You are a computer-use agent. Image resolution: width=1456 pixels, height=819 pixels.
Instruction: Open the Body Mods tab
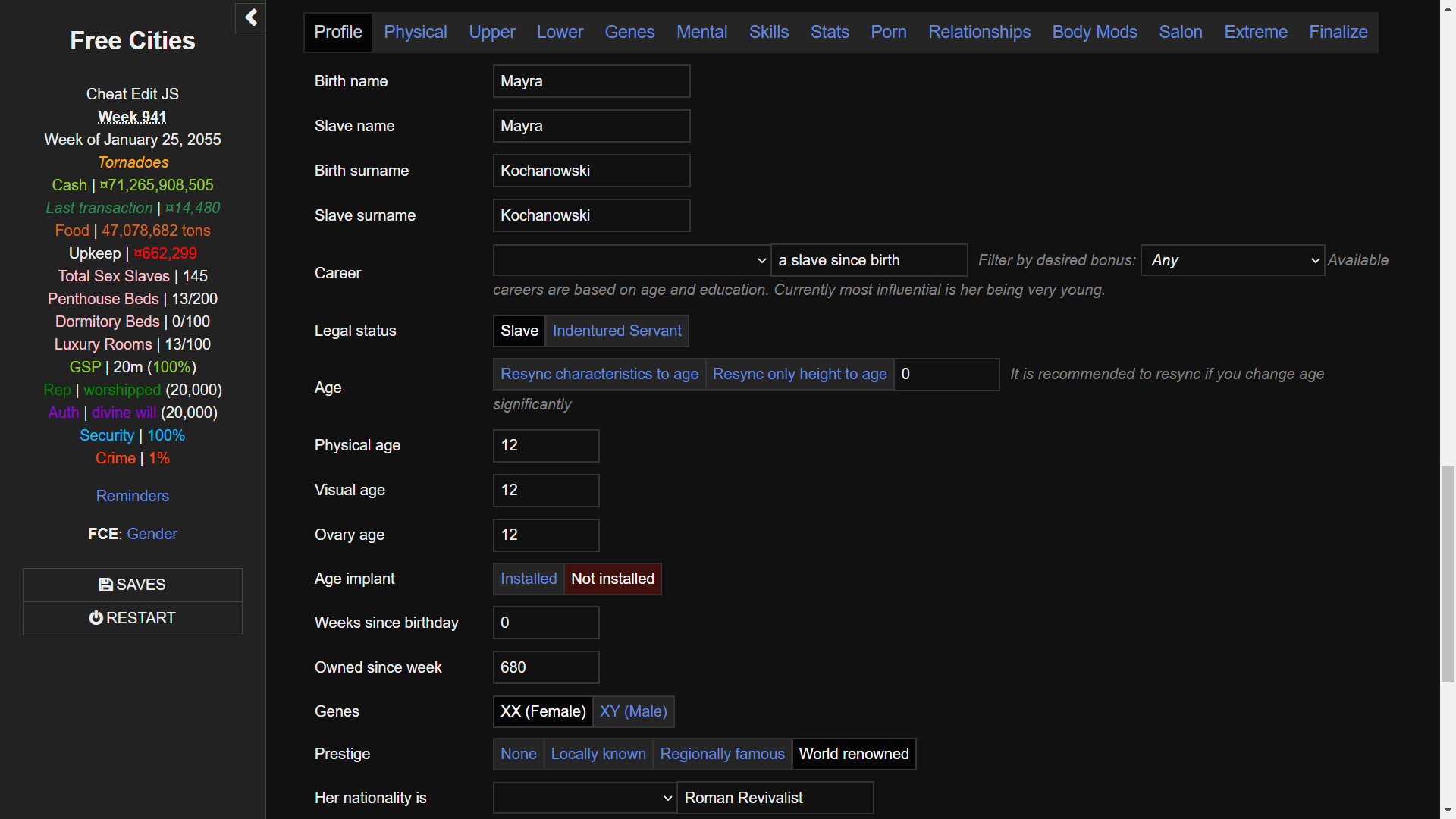point(1094,32)
